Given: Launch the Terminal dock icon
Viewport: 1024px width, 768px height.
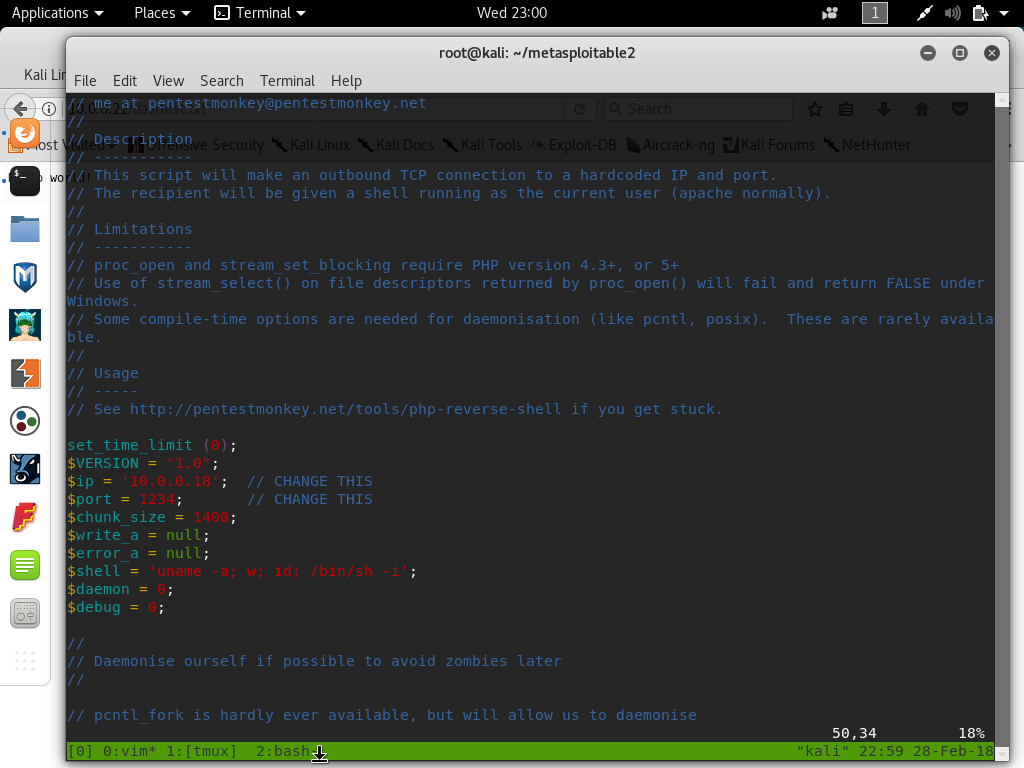Looking at the screenshot, I should click(x=25, y=181).
